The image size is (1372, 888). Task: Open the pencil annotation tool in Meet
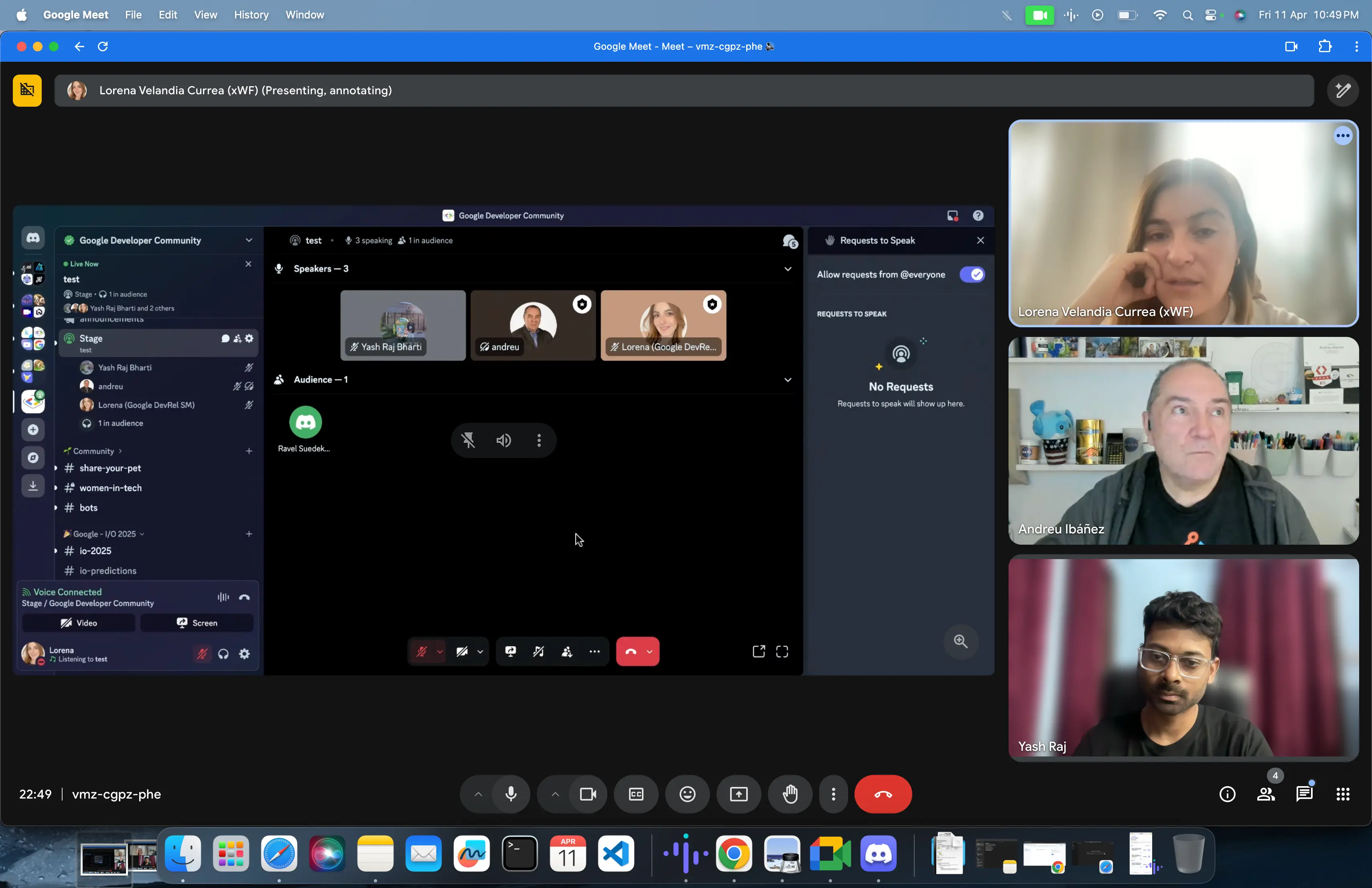[1343, 91]
